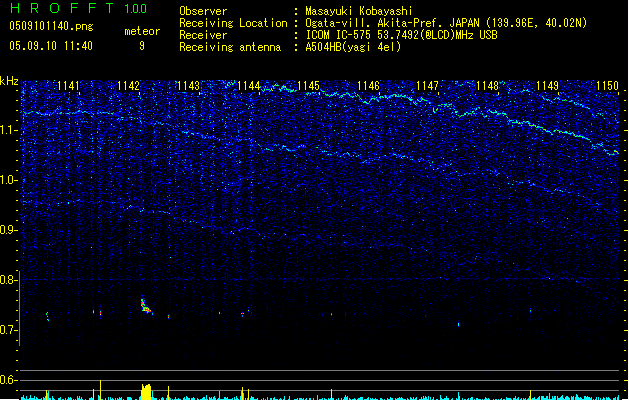Image resolution: width=629 pixels, height=400 pixels.
Task: Click the Observer label
Action: click(x=203, y=11)
